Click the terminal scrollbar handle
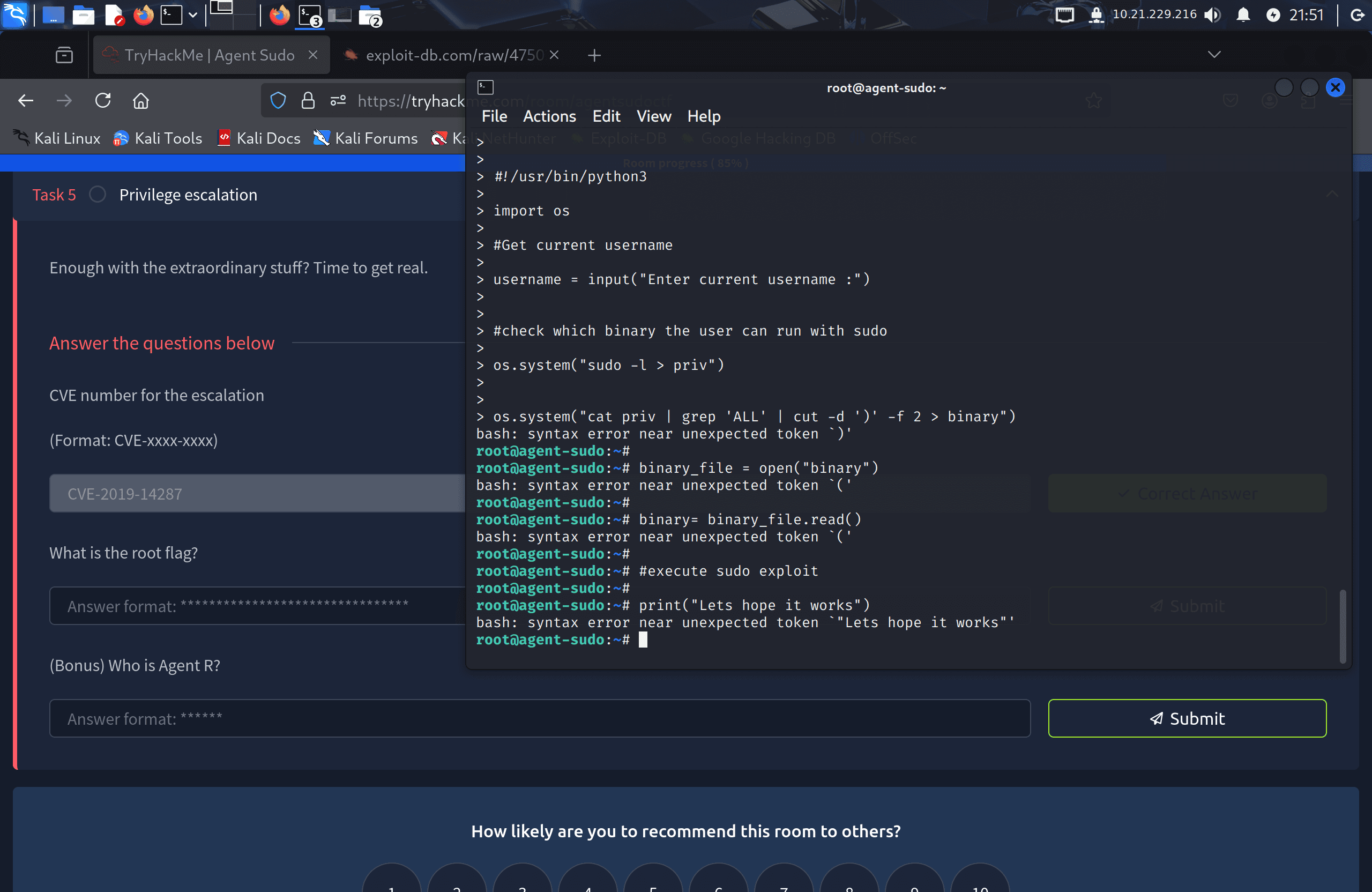The height and width of the screenshot is (892, 1372). [1342, 626]
